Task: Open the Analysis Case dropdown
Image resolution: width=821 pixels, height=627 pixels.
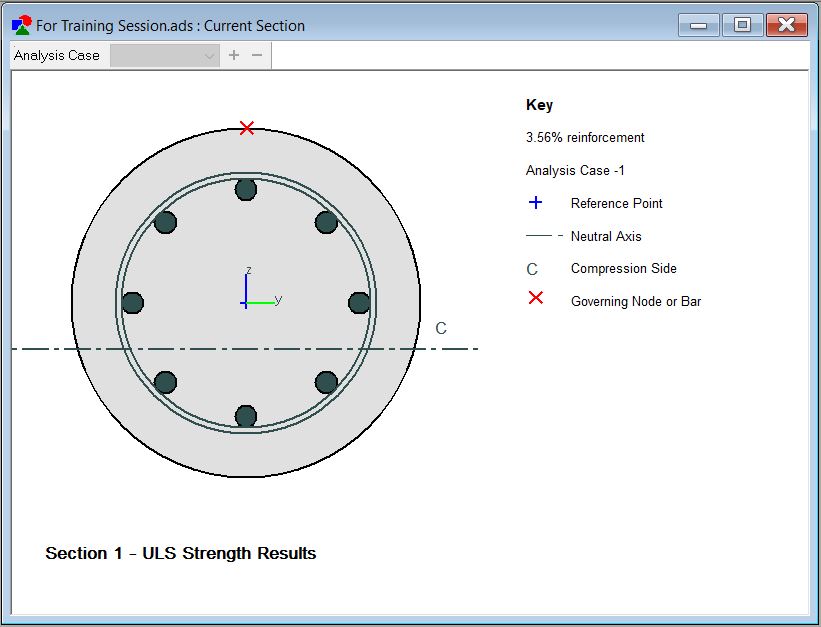Action: click(165, 56)
